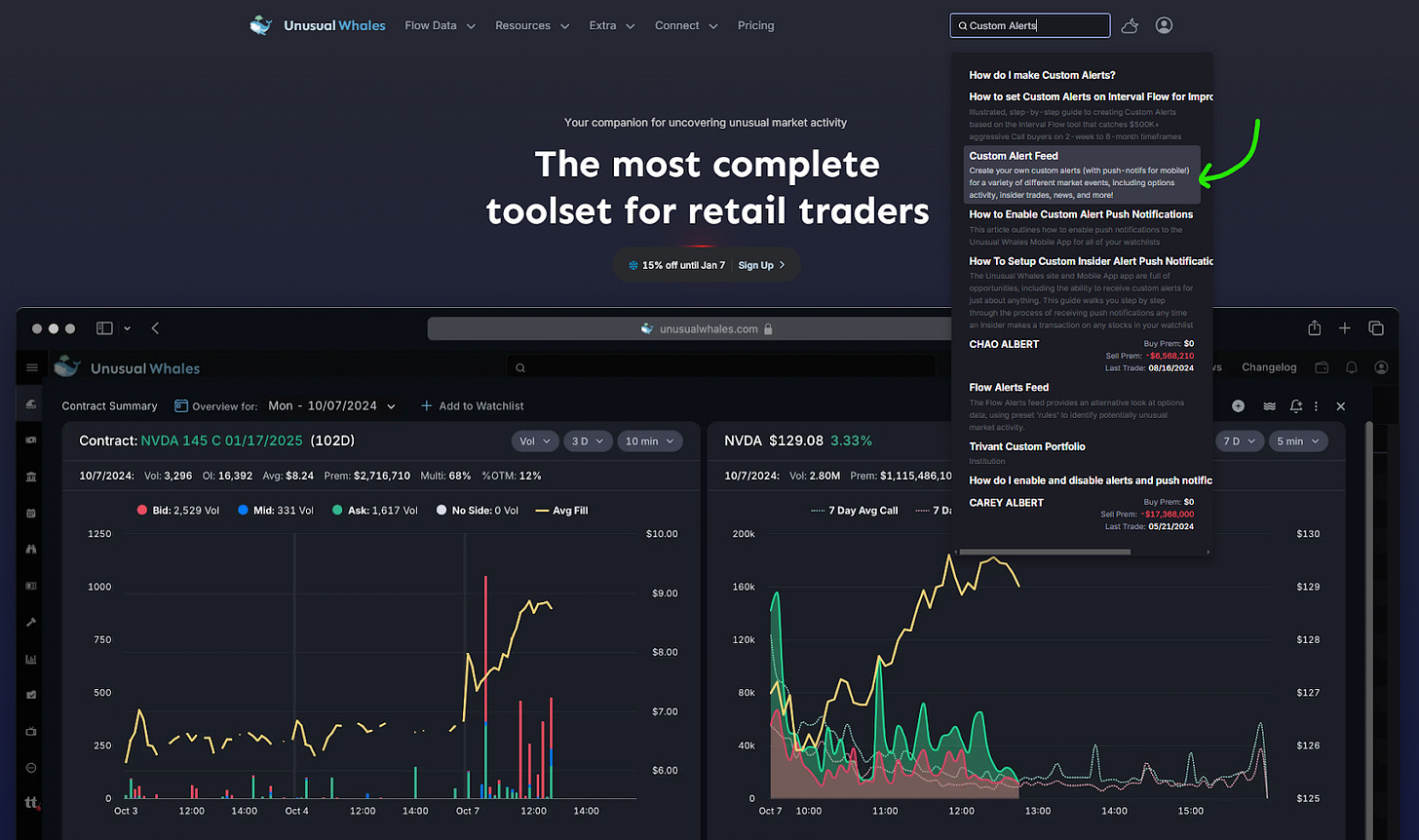
Task: Click the Sign Up button
Action: tap(761, 265)
